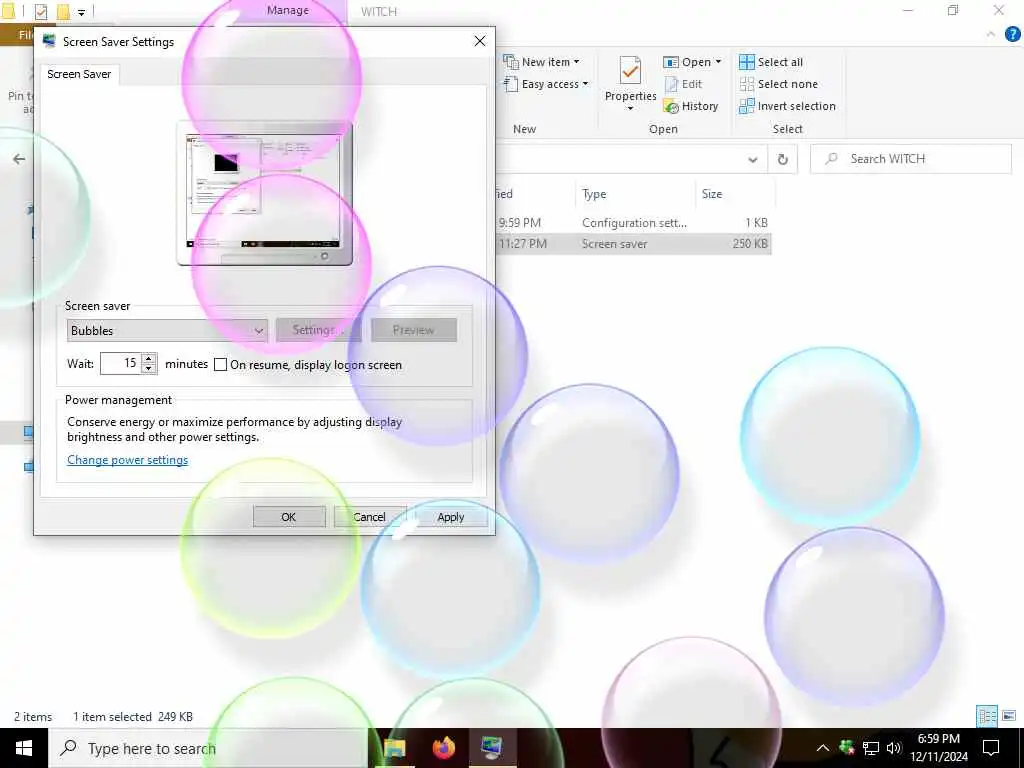Open File Explorer from the taskbar
Screen dimensions: 1024x768
(x=394, y=748)
